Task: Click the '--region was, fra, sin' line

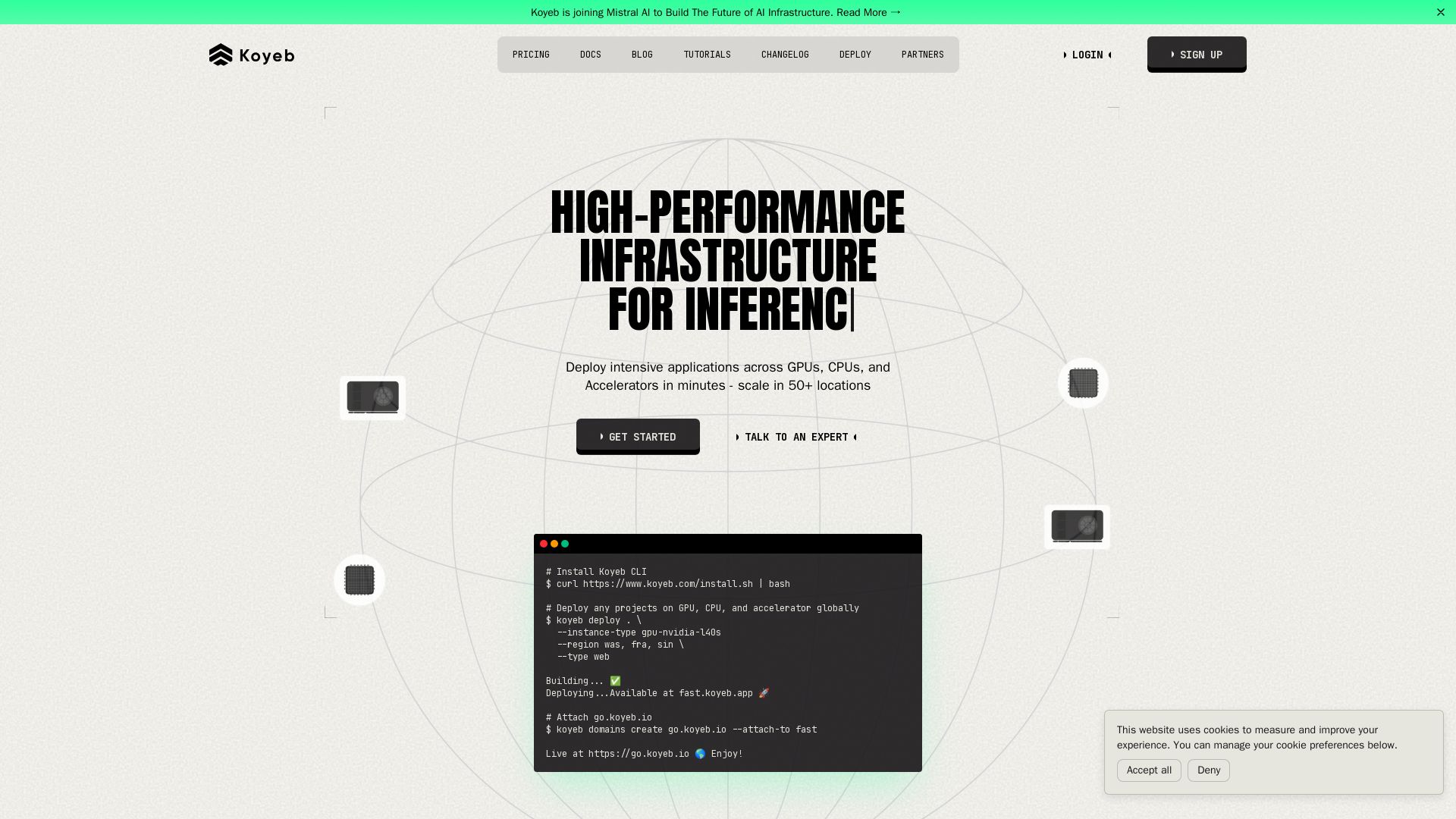Action: [620, 645]
